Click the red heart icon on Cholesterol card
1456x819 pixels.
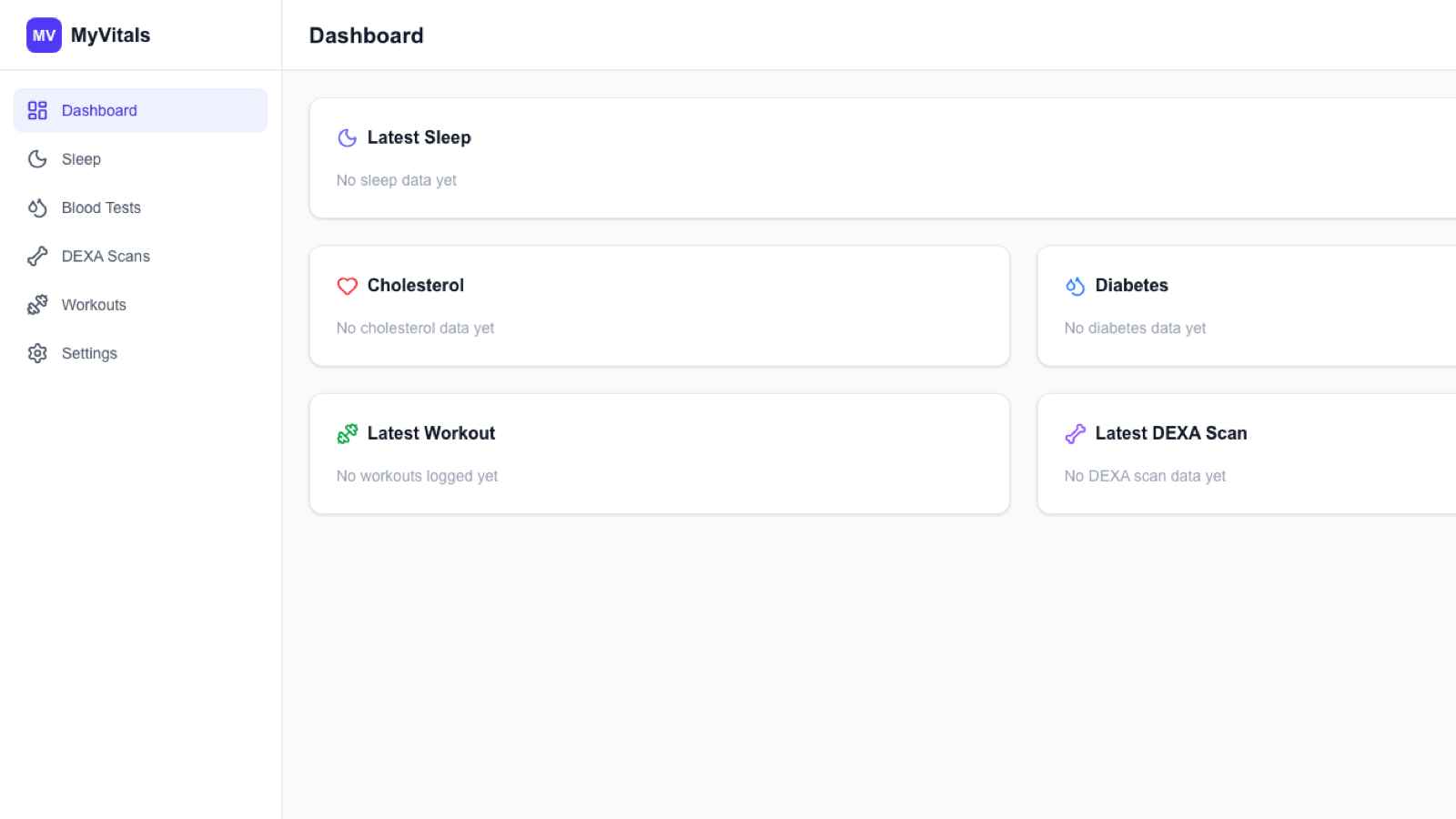pos(348,285)
